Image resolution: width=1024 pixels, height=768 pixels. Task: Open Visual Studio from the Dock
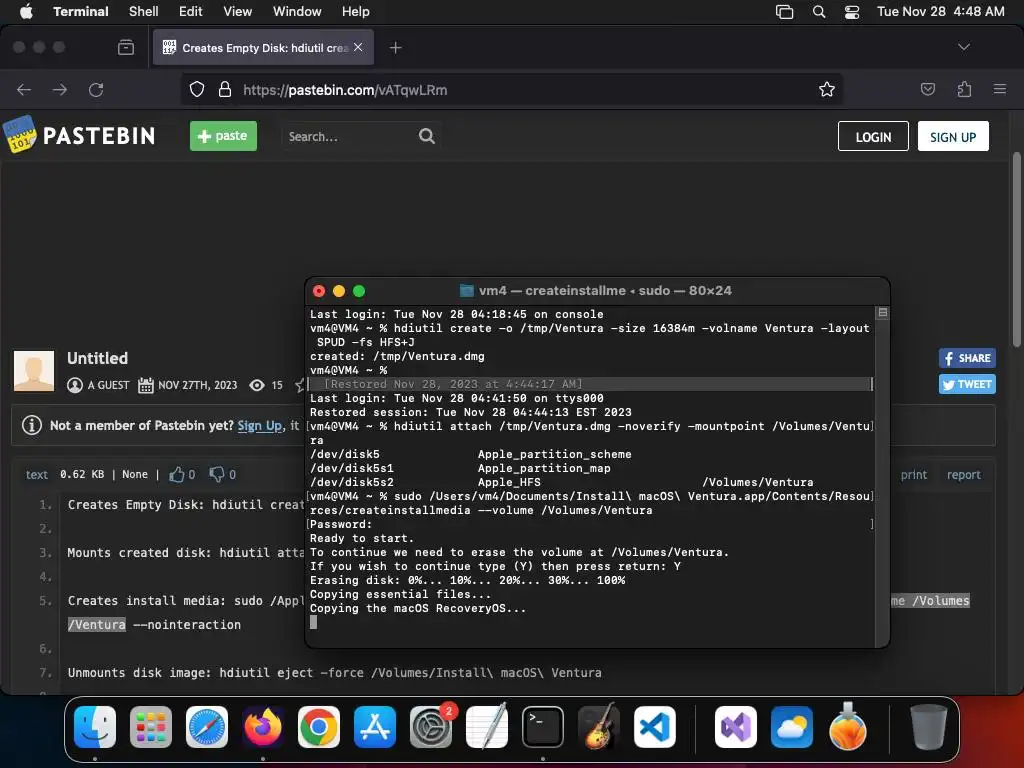736,726
